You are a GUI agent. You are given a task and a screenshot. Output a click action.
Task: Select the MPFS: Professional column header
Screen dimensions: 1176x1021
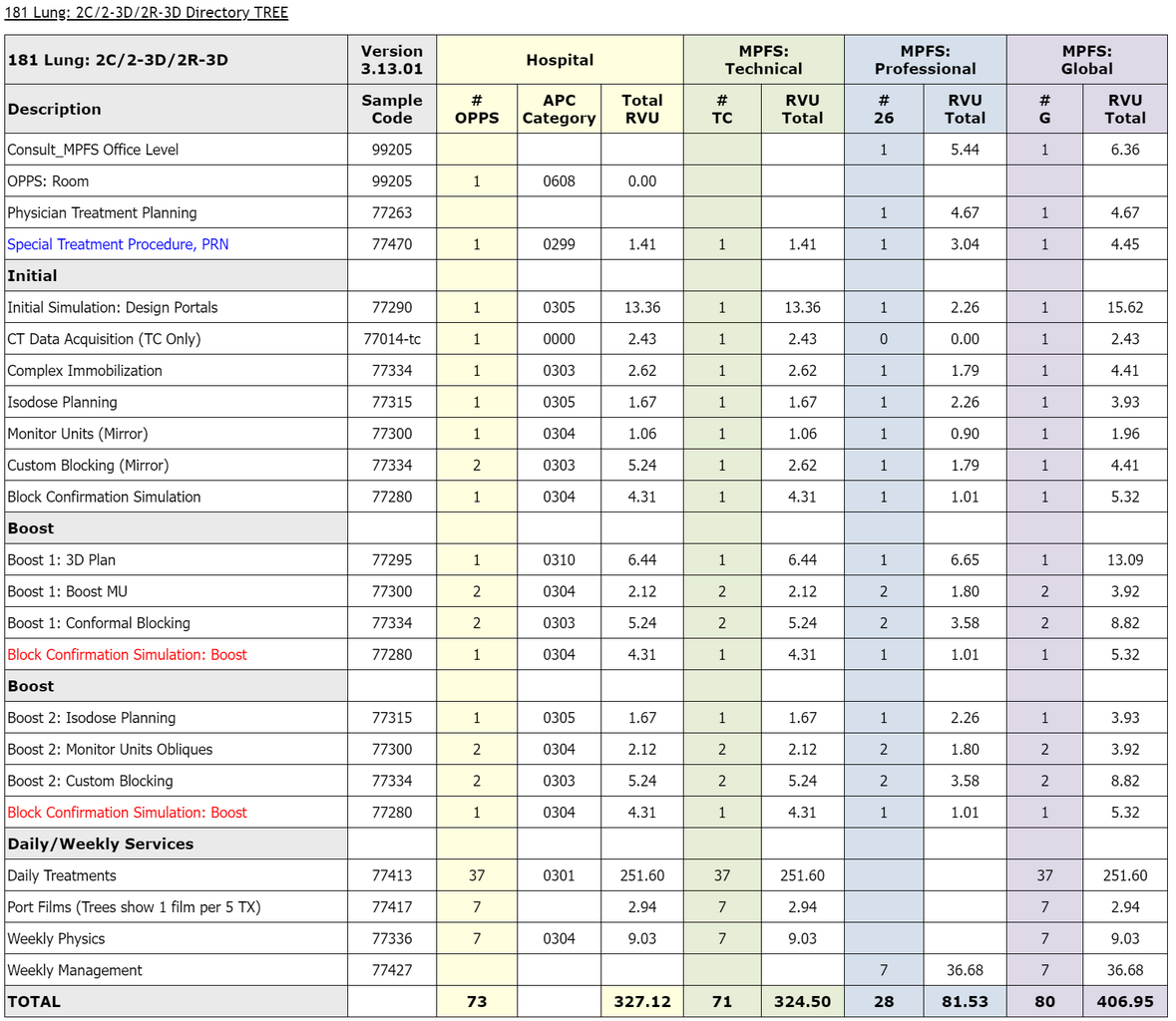tap(925, 60)
